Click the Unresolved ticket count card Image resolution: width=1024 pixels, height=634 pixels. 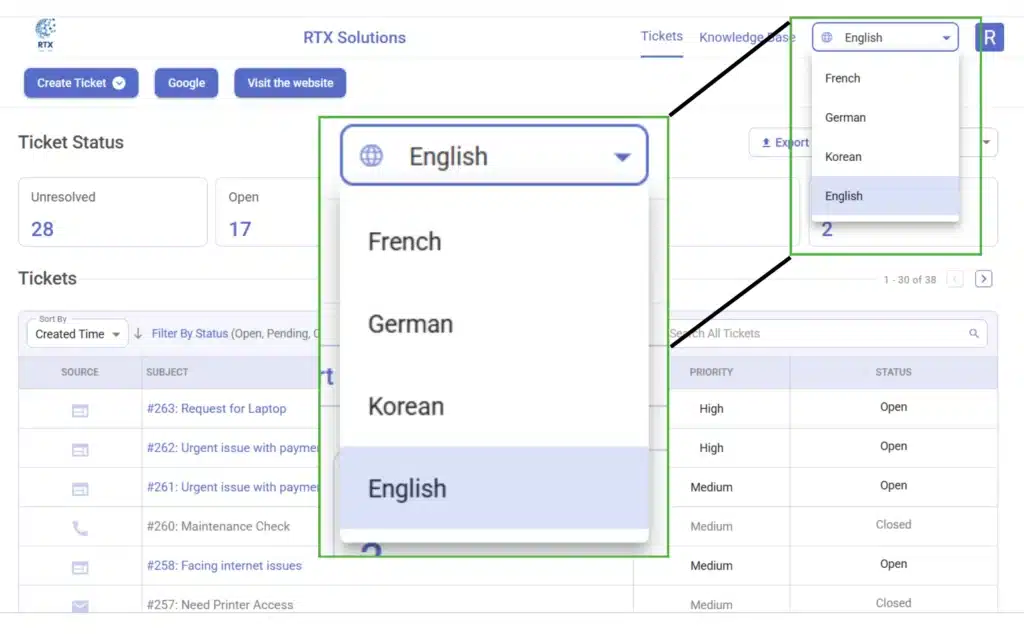[x=112, y=212]
